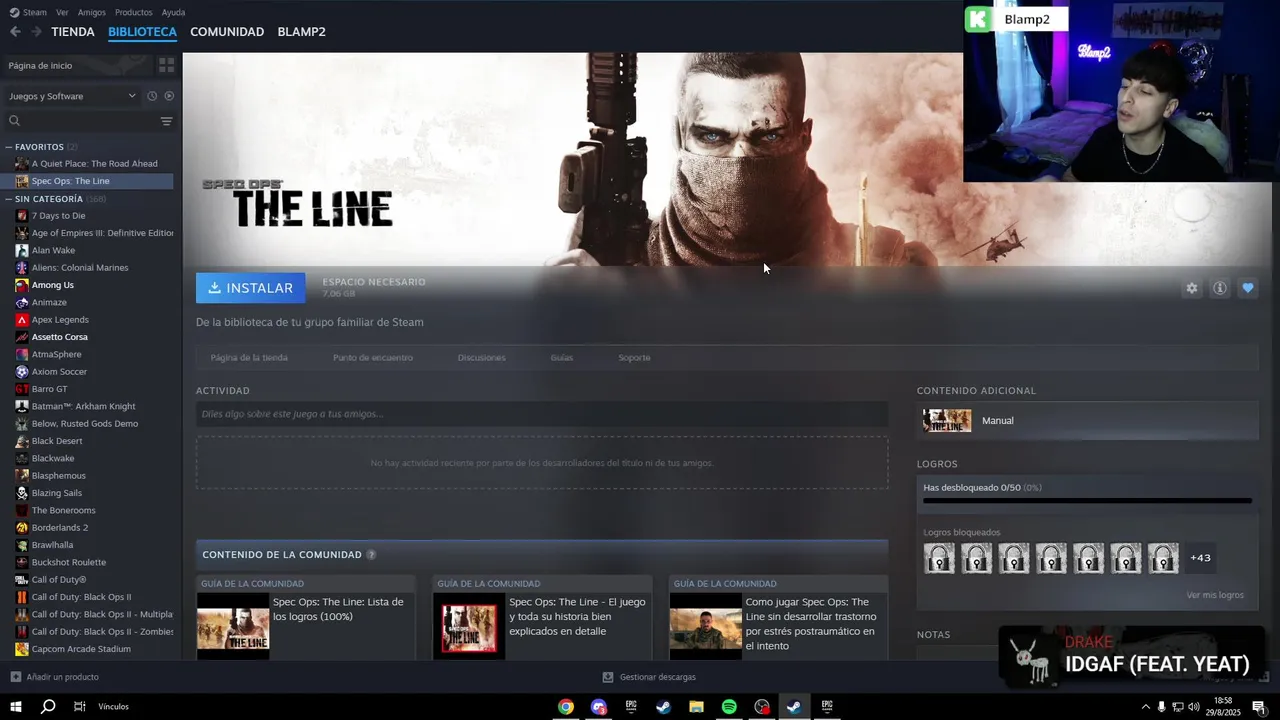Viewport: 1280px width, 720px height.
Task: Open the Ayuda menu
Action: tap(173, 12)
